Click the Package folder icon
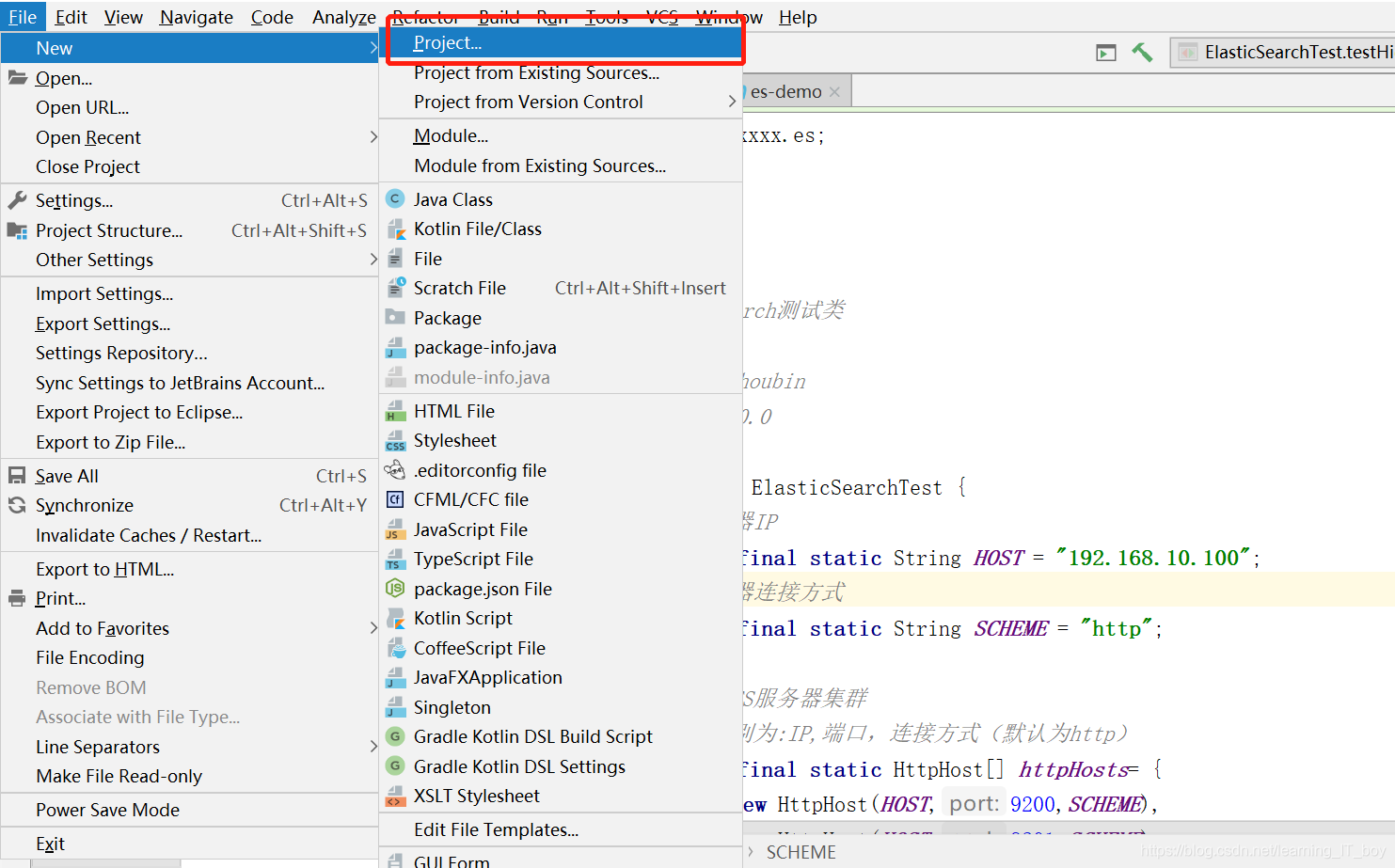Image resolution: width=1395 pixels, height=868 pixels. click(x=396, y=318)
